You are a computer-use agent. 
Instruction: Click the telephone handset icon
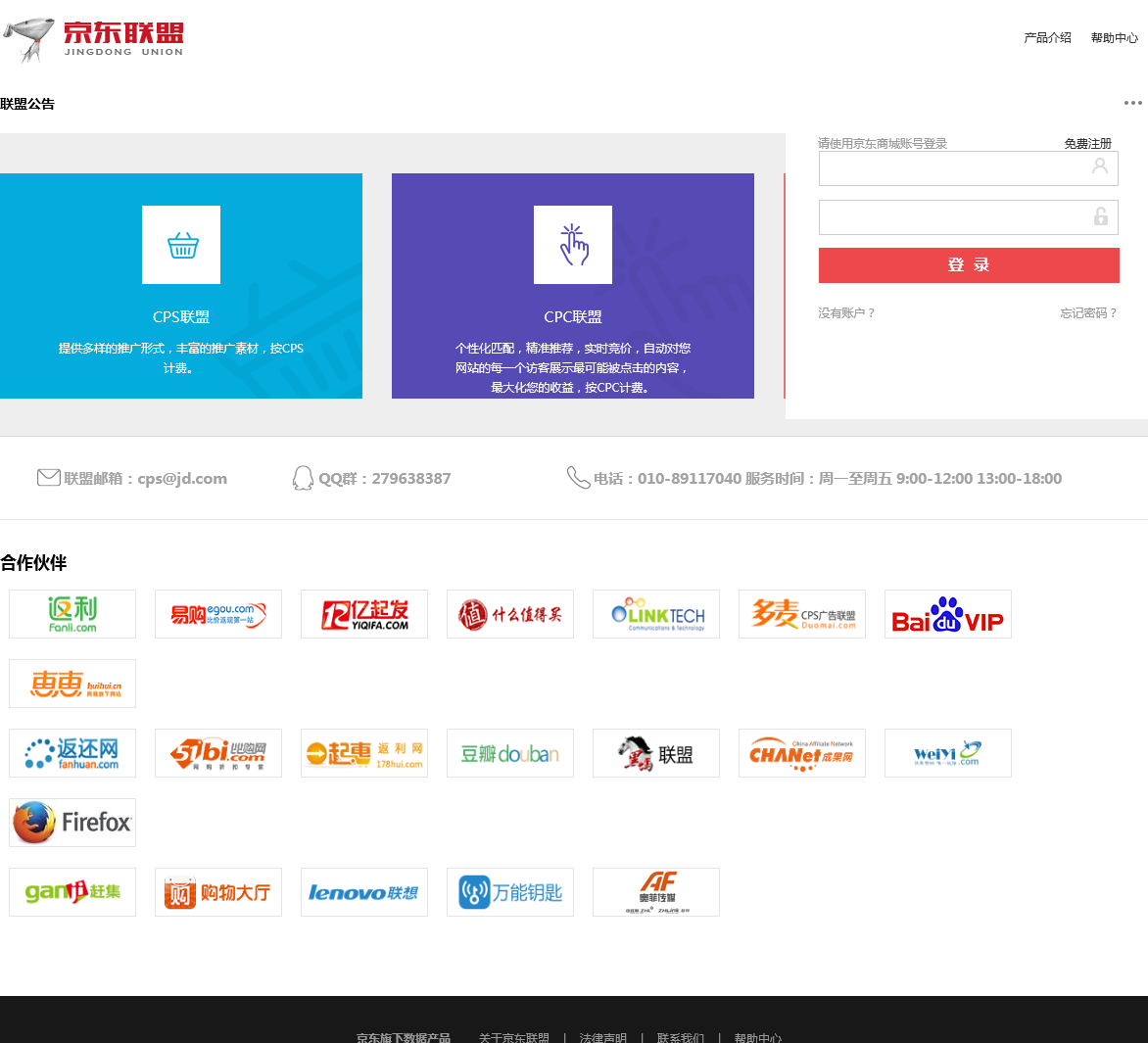click(578, 477)
